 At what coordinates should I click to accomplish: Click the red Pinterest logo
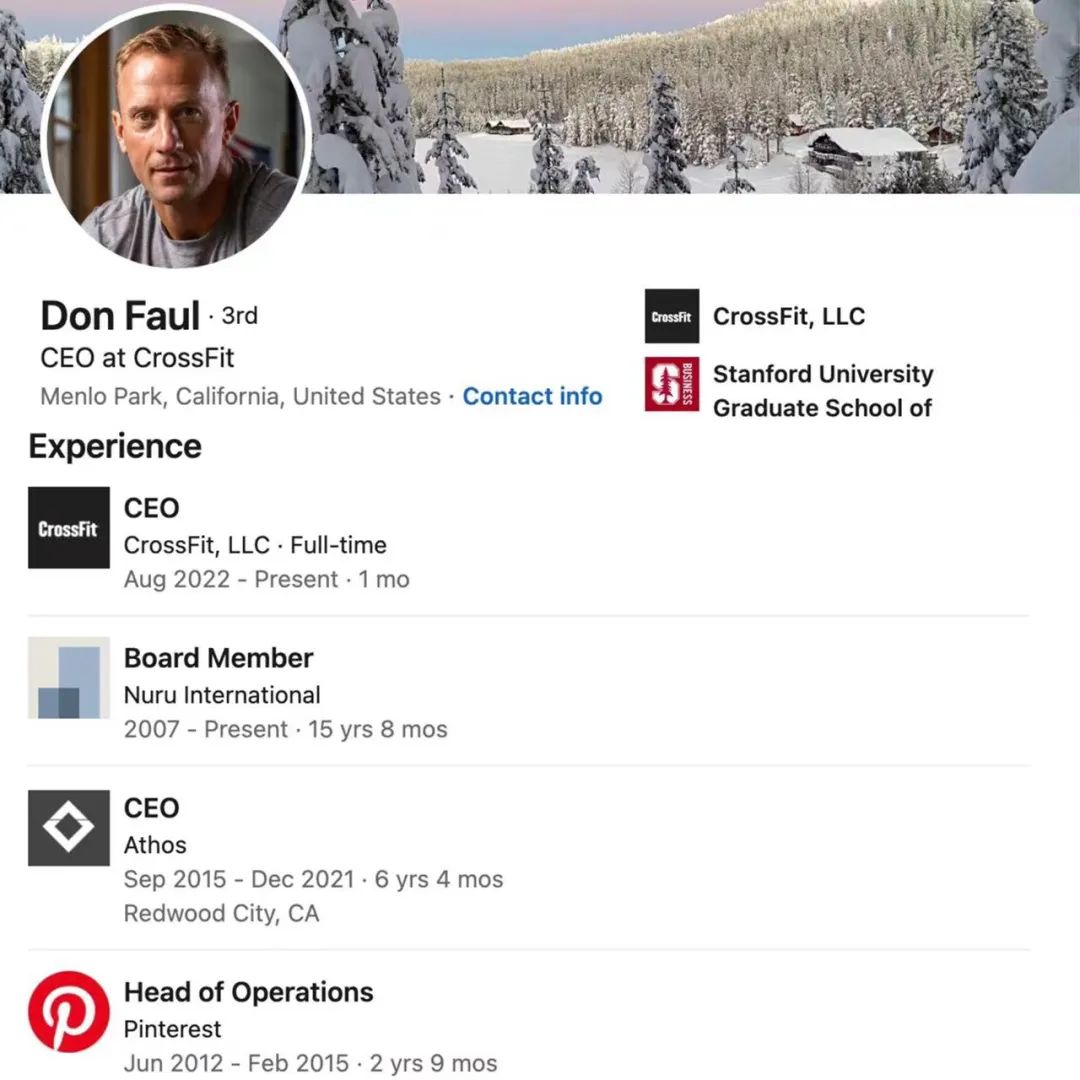pos(69,1012)
